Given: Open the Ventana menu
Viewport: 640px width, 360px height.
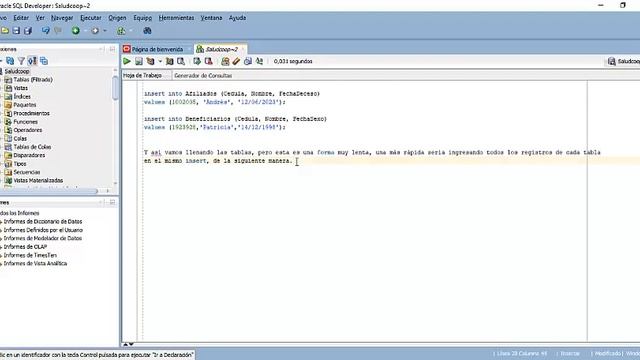Looking at the screenshot, I should (x=211, y=18).
